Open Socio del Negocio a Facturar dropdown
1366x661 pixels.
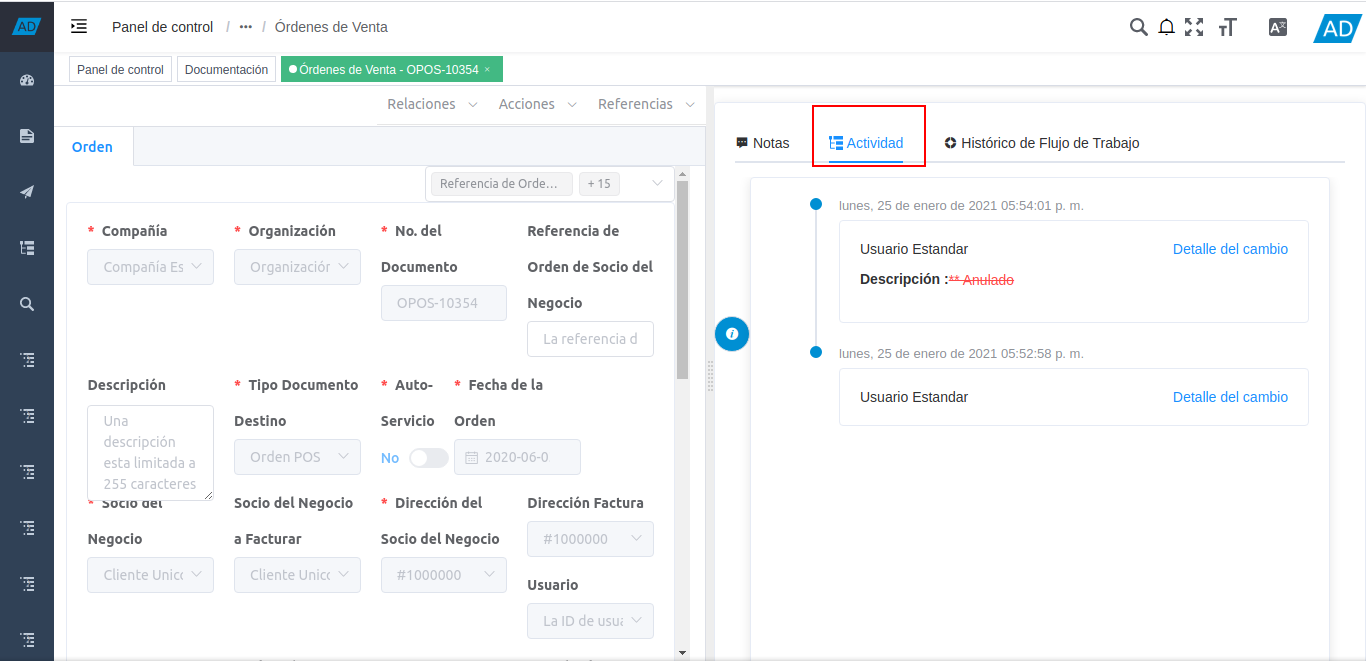click(297, 575)
